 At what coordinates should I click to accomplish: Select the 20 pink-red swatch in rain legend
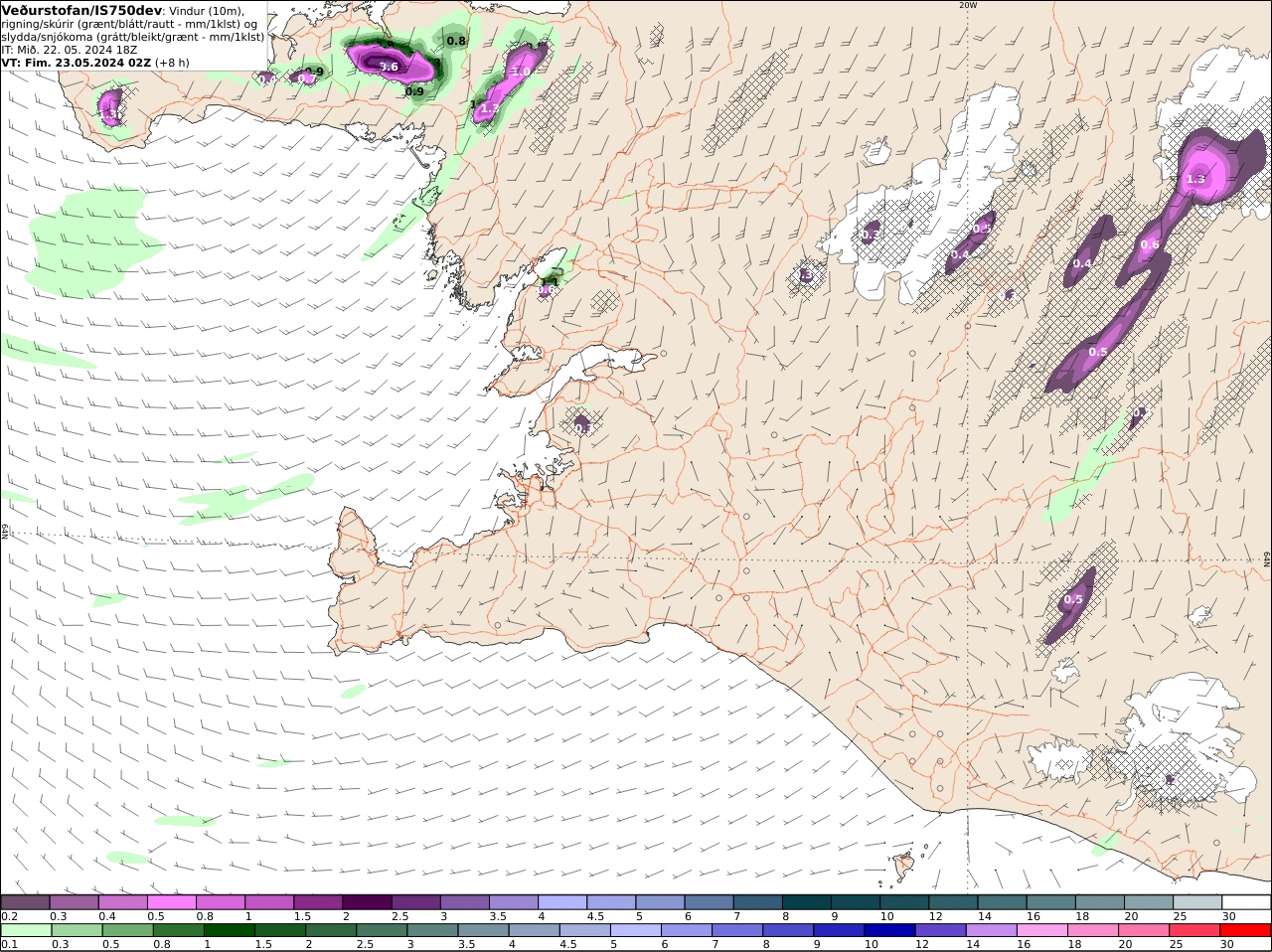pos(1144,930)
